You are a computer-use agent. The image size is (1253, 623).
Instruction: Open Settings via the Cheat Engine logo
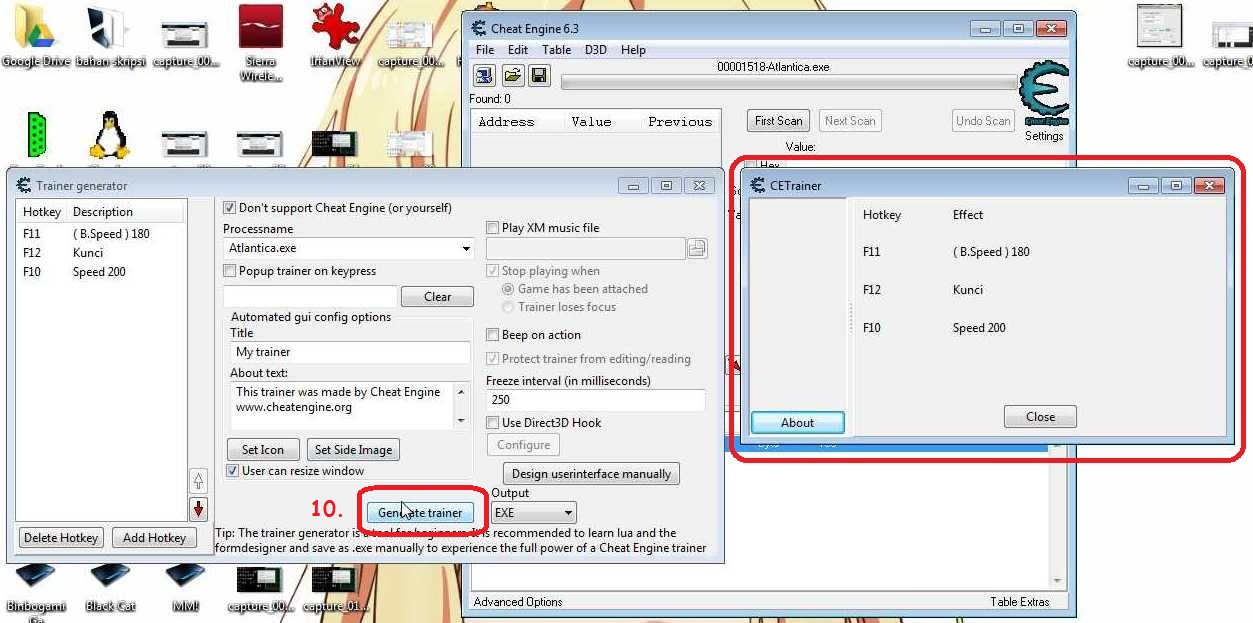[1043, 101]
